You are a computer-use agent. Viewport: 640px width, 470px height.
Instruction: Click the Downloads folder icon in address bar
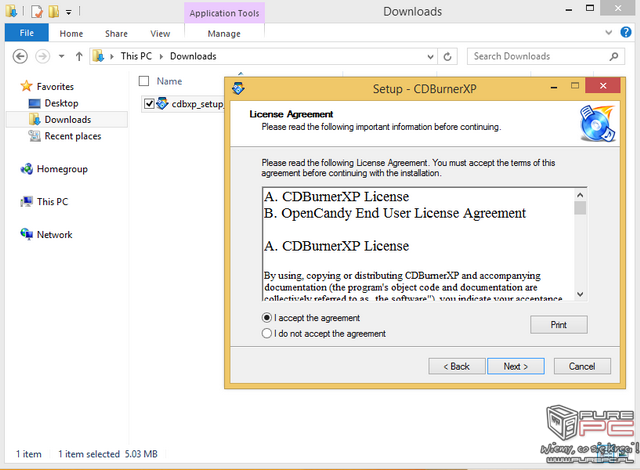(x=98, y=56)
